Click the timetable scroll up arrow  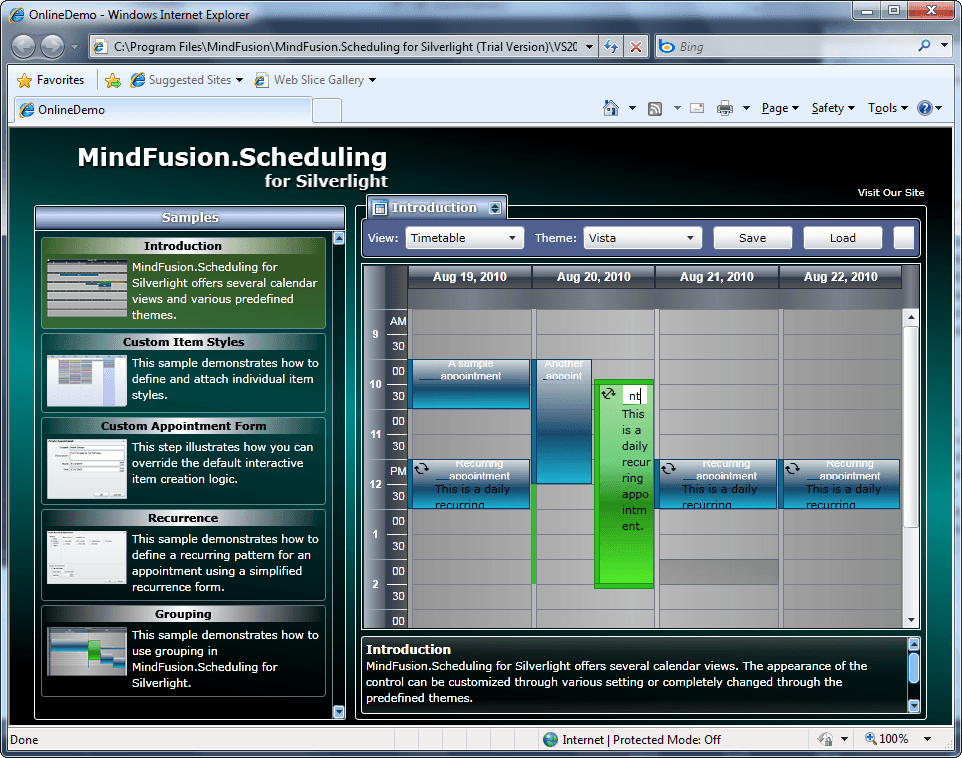(911, 317)
